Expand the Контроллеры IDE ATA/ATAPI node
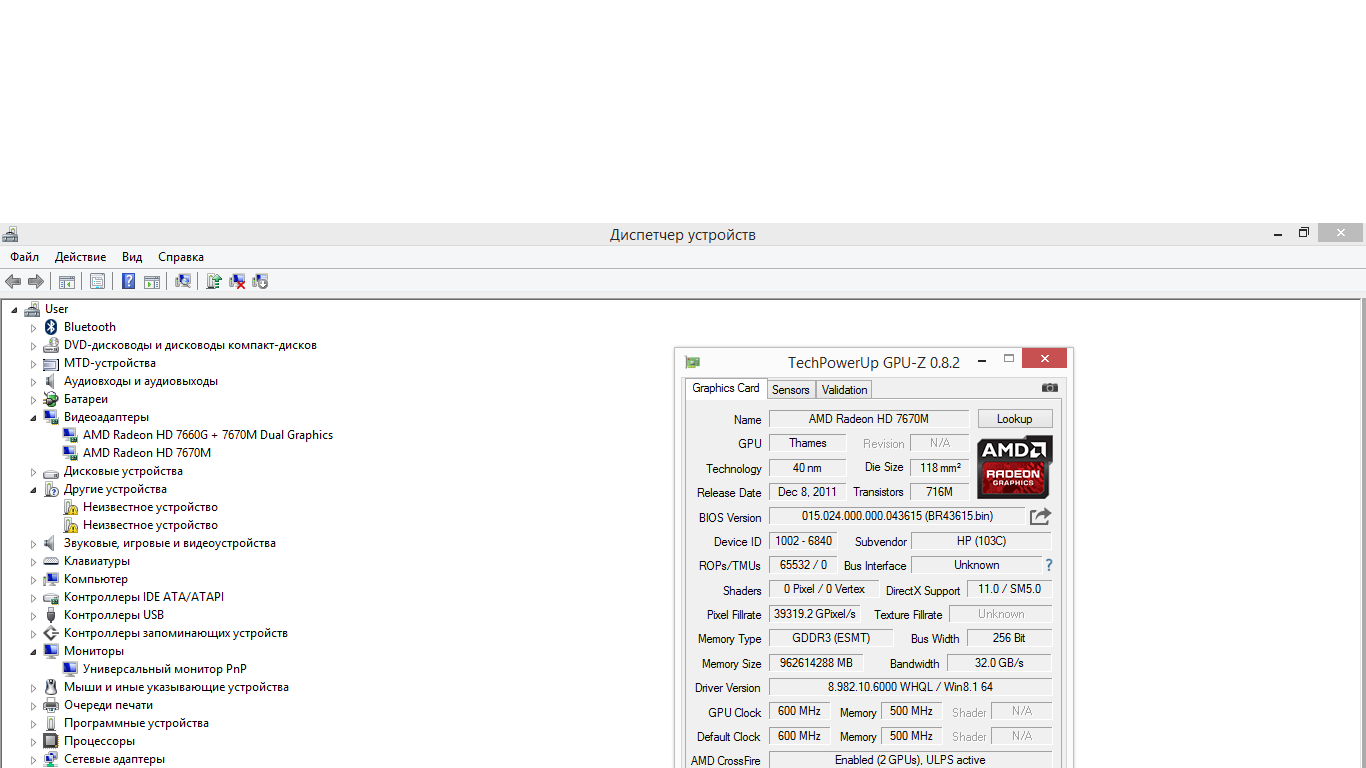This screenshot has width=1366, height=768. pos(33,598)
